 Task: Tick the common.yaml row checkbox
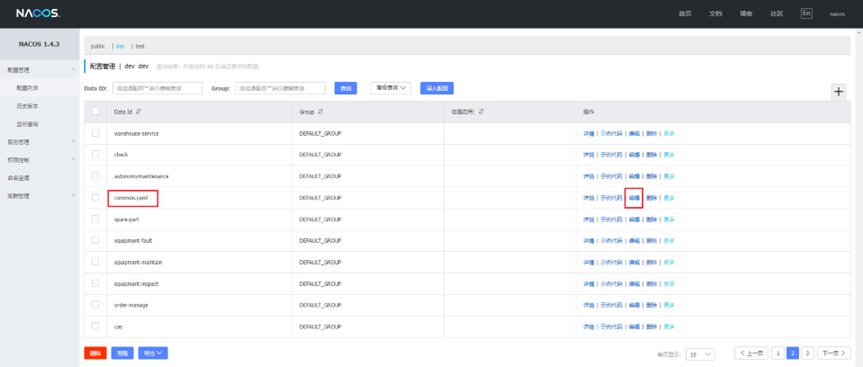[96, 197]
